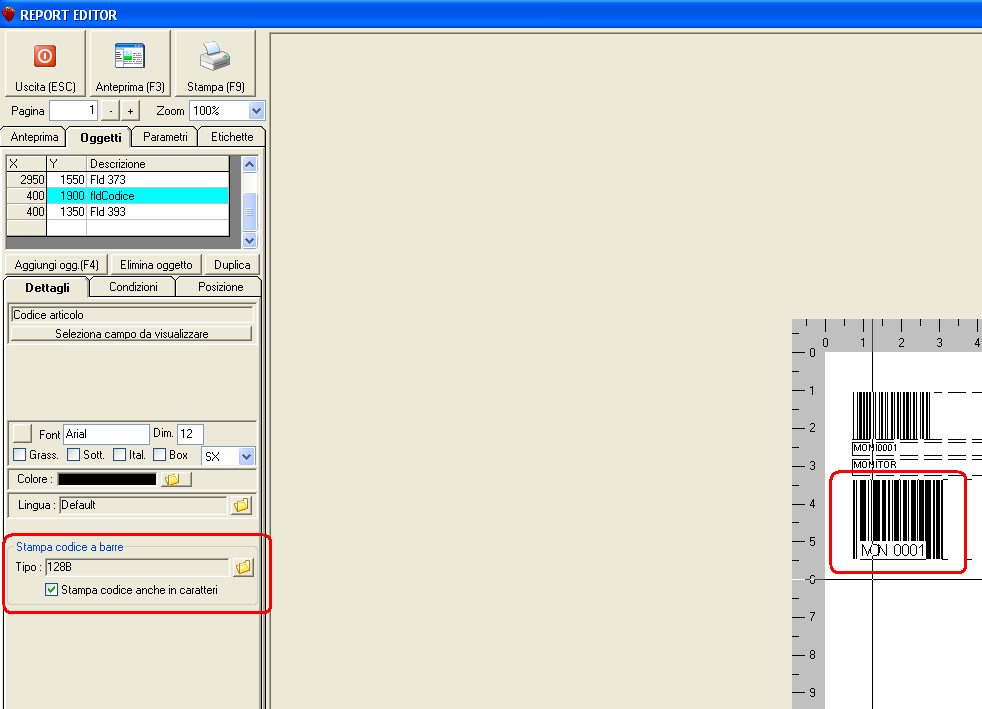The image size is (982, 709).
Task: Click Aggiungi ogg.(F4) button
Action: [x=56, y=265]
